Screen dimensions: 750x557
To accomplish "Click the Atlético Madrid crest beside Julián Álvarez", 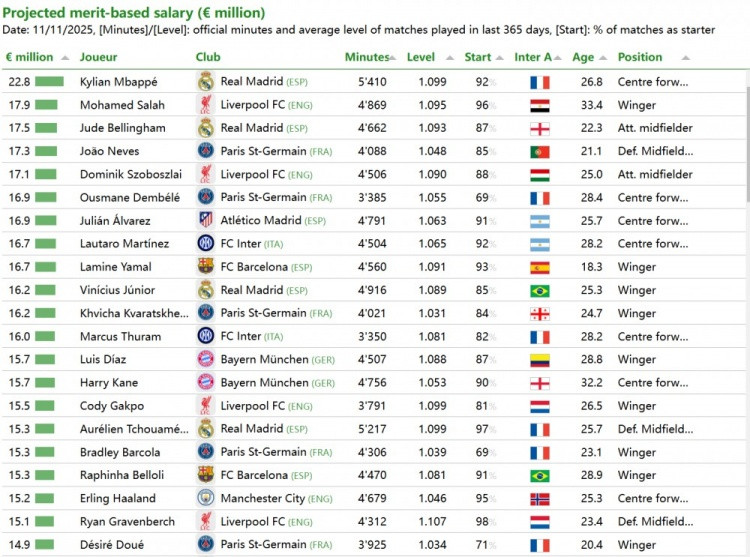I will coord(206,220).
